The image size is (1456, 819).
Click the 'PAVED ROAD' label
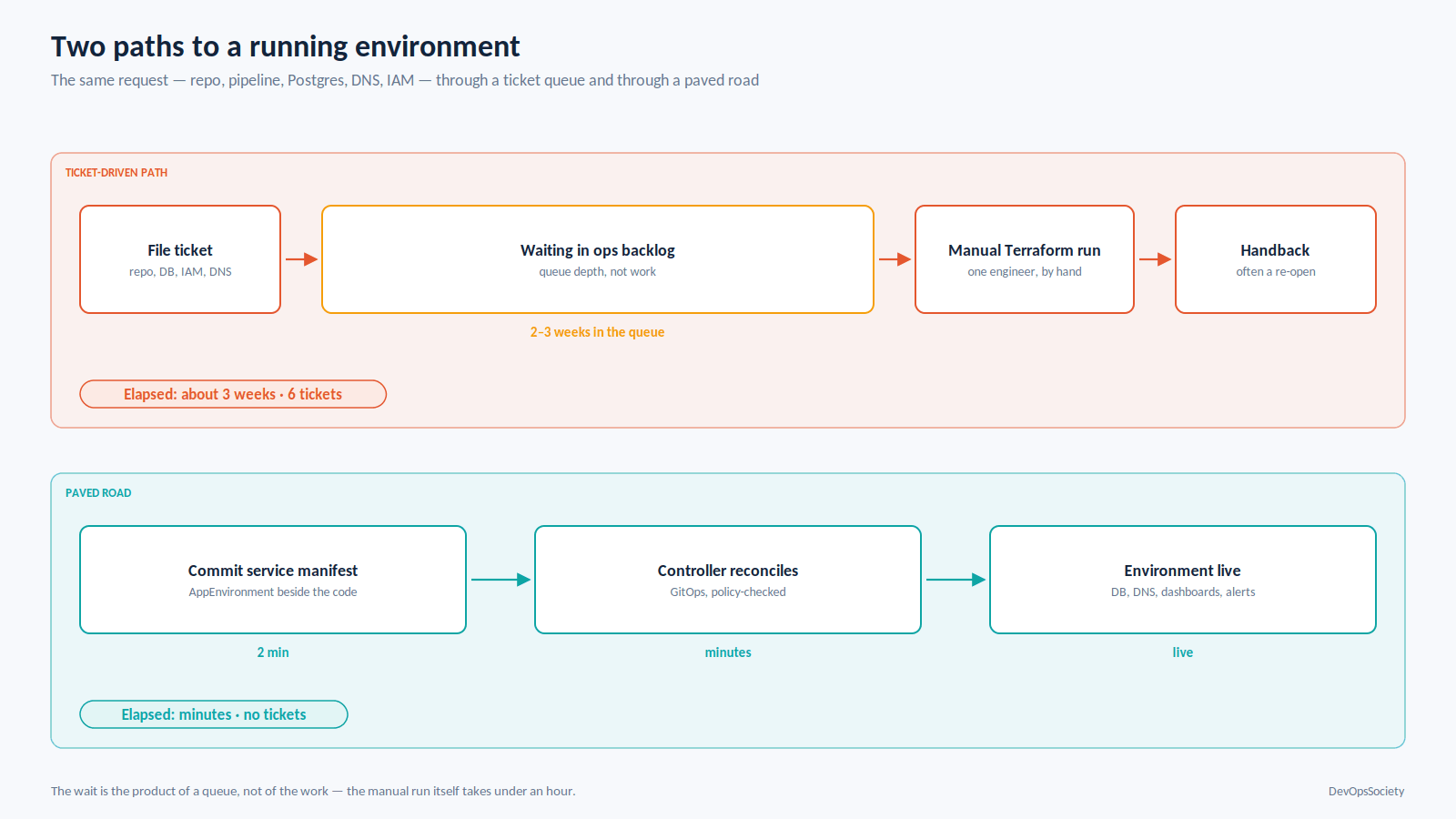tap(98, 493)
